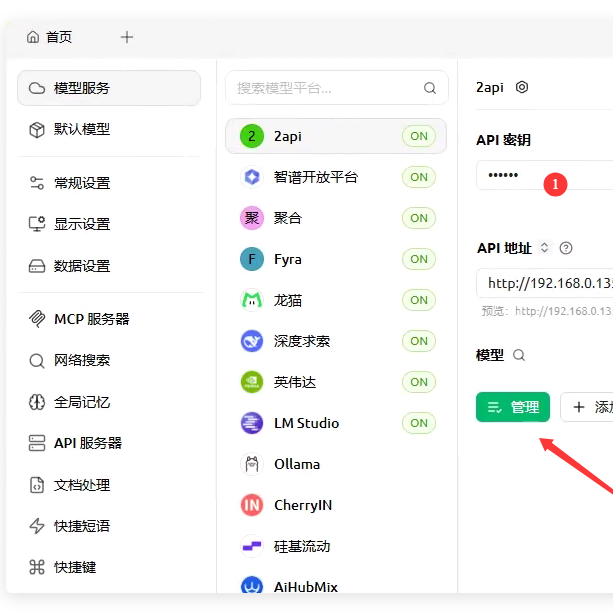Search models with magnifier beside 模型
Screen dimensions: 613x613
point(519,355)
